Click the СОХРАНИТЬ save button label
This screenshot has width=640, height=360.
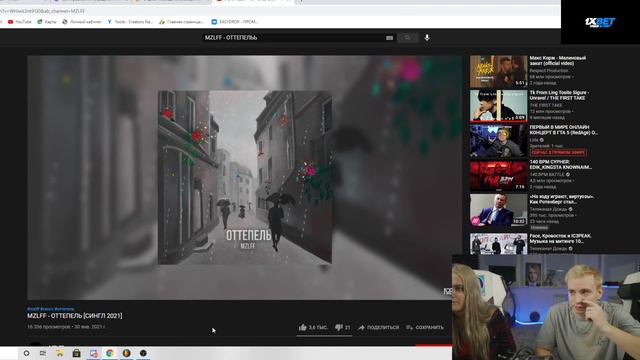click(x=429, y=327)
